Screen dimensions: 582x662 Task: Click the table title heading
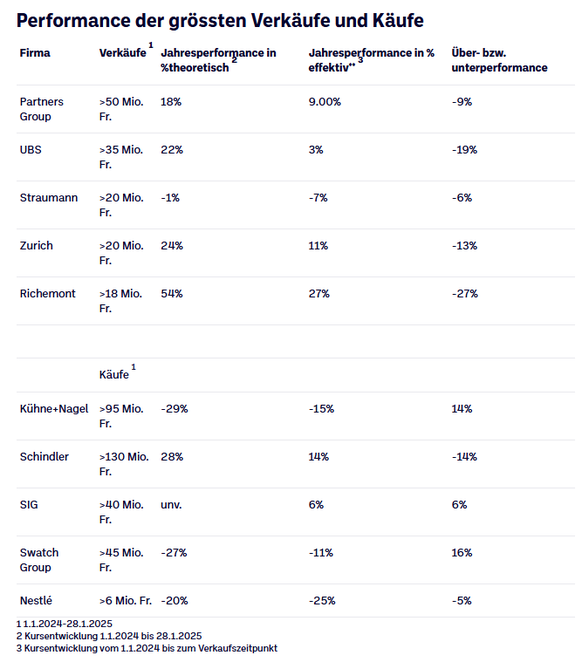coord(220,21)
